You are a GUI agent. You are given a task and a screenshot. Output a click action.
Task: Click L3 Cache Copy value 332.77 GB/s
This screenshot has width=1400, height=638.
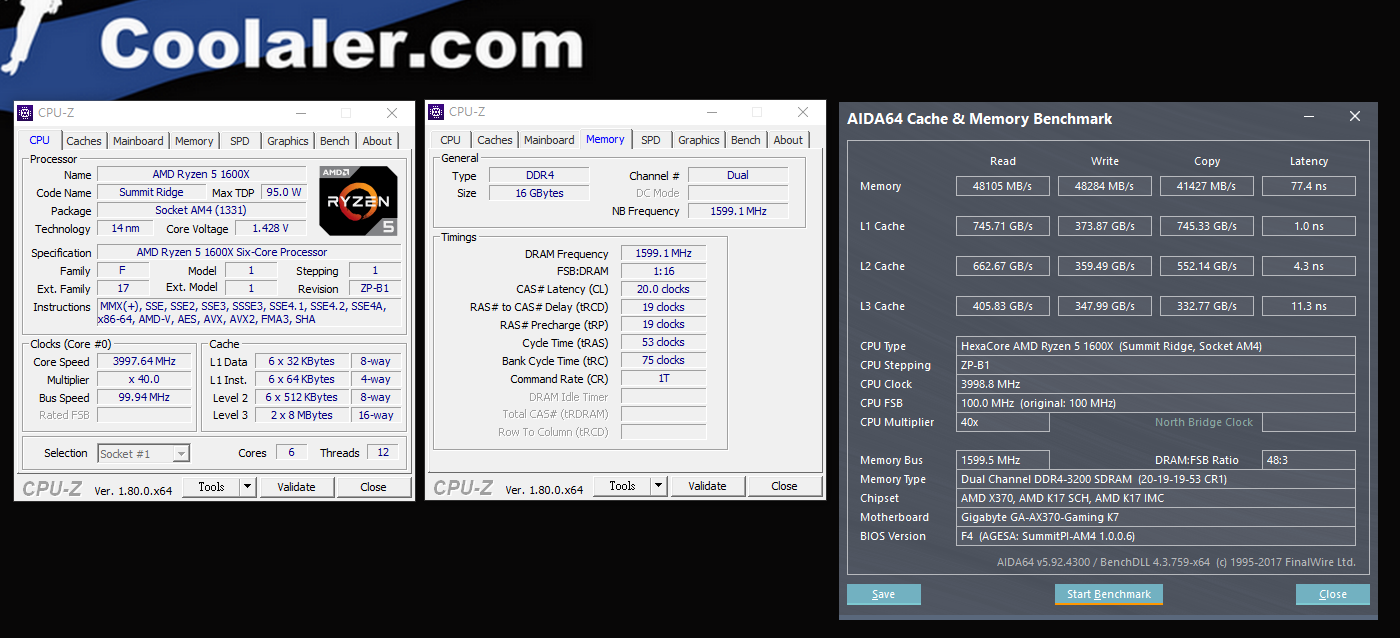point(1207,306)
